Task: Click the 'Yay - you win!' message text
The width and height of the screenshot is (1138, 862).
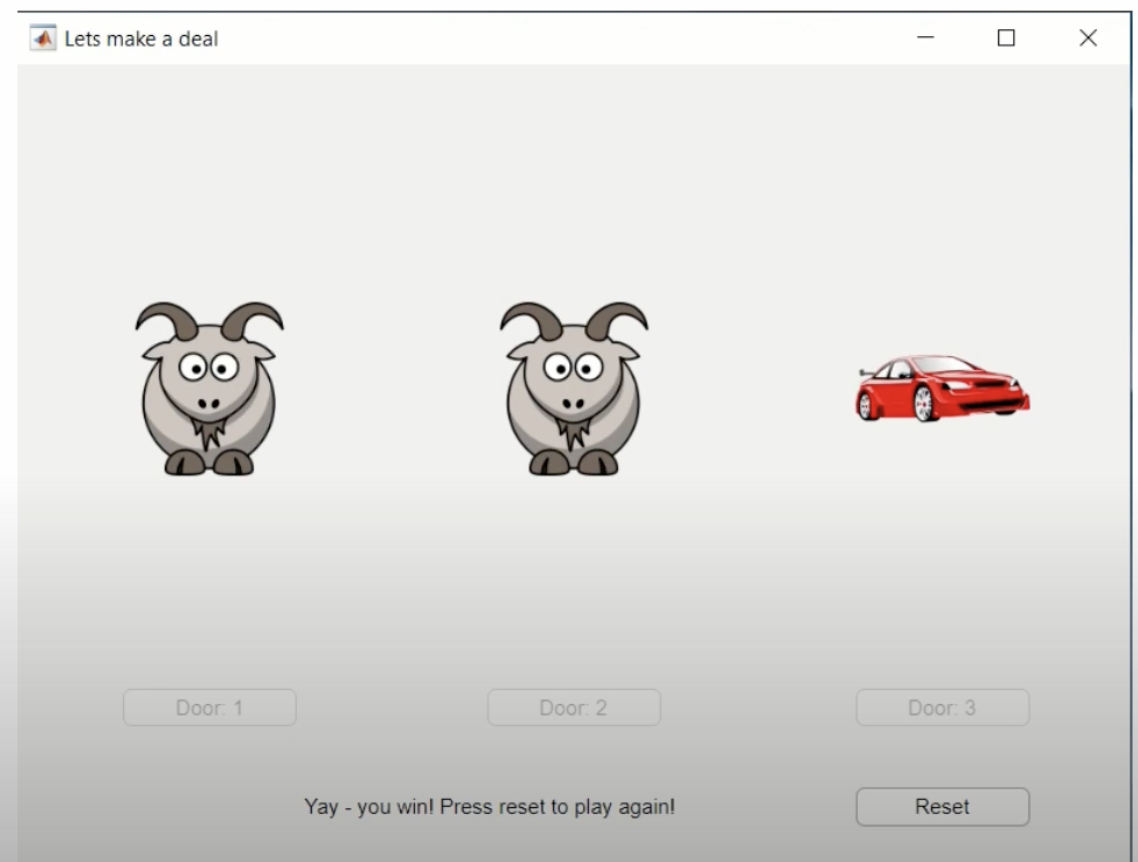Action: point(489,806)
